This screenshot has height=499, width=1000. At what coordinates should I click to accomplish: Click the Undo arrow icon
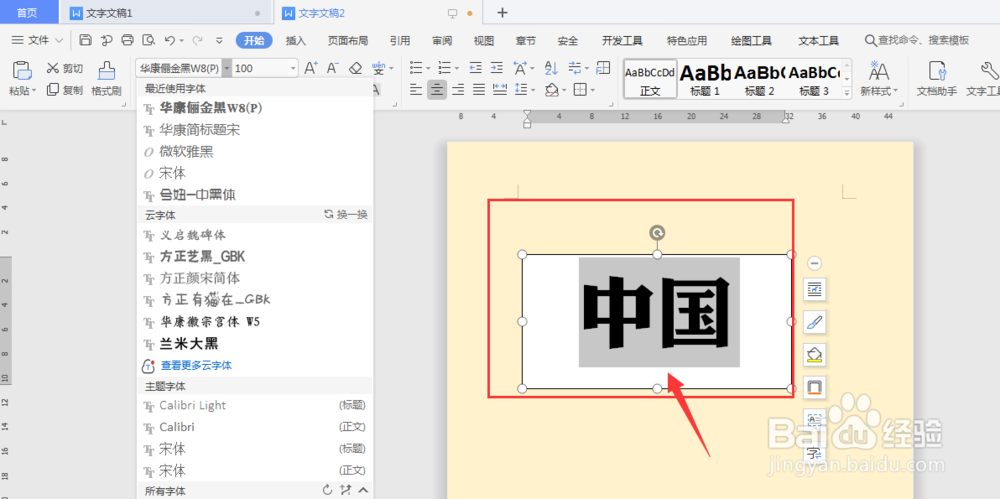point(170,40)
